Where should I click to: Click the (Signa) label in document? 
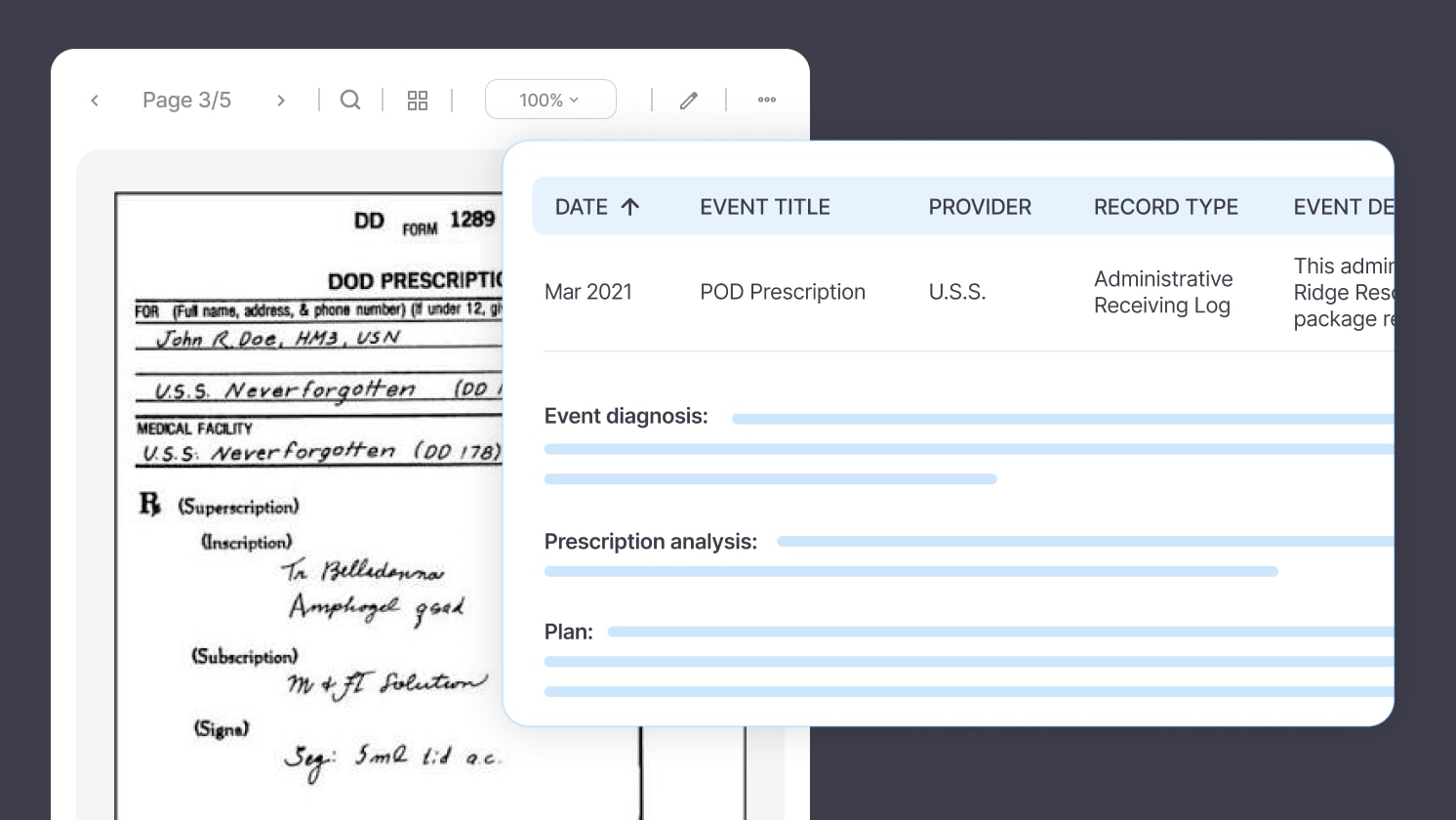click(222, 728)
